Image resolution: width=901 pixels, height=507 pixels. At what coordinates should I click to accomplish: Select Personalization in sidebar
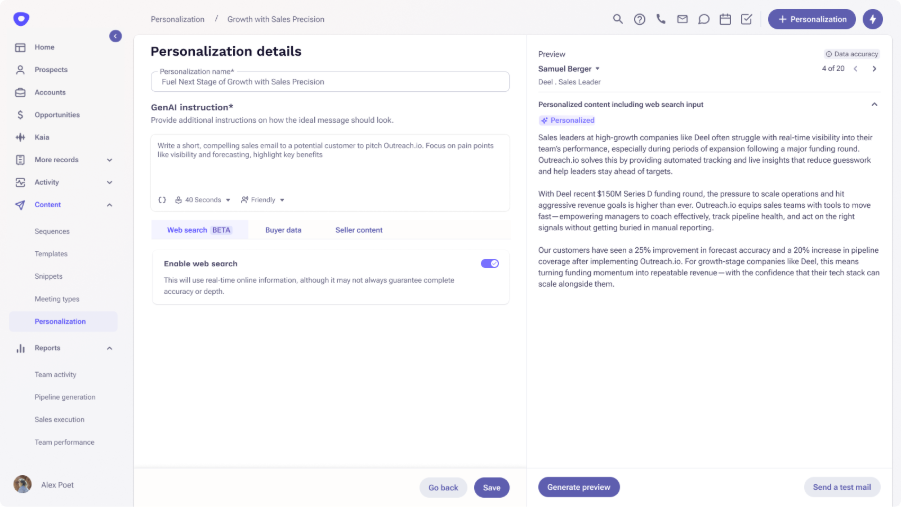[63, 321]
